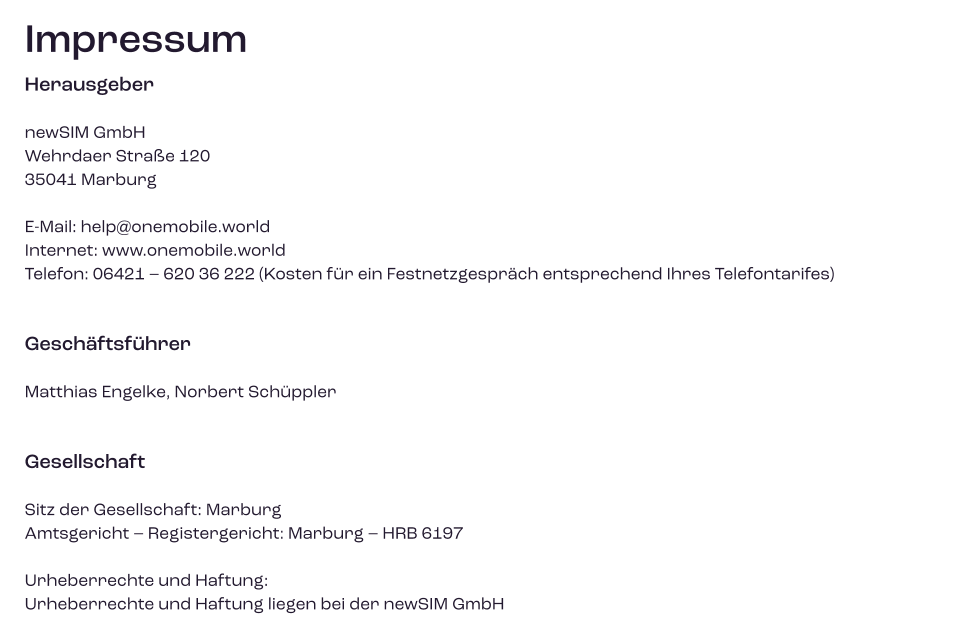Click the HRB 6197 register number
This screenshot has height=638, width=969.
(422, 533)
